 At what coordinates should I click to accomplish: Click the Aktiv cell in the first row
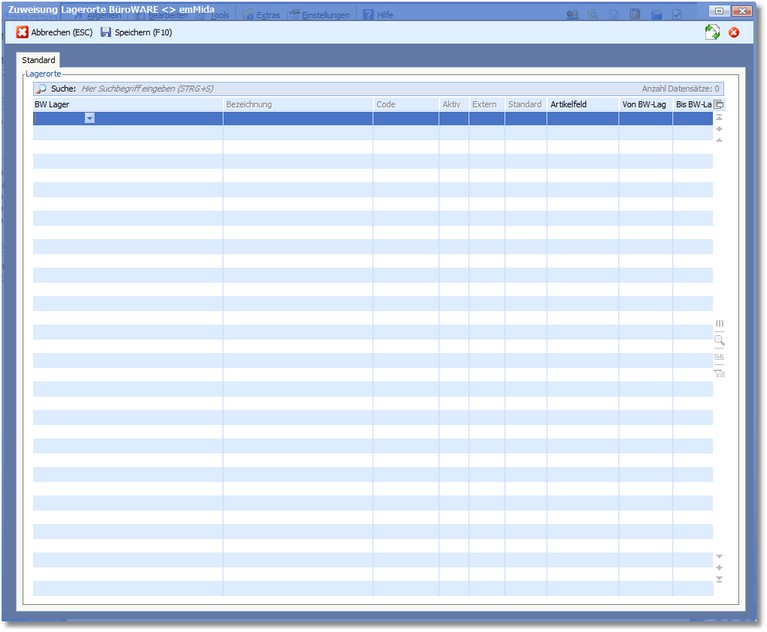453,118
